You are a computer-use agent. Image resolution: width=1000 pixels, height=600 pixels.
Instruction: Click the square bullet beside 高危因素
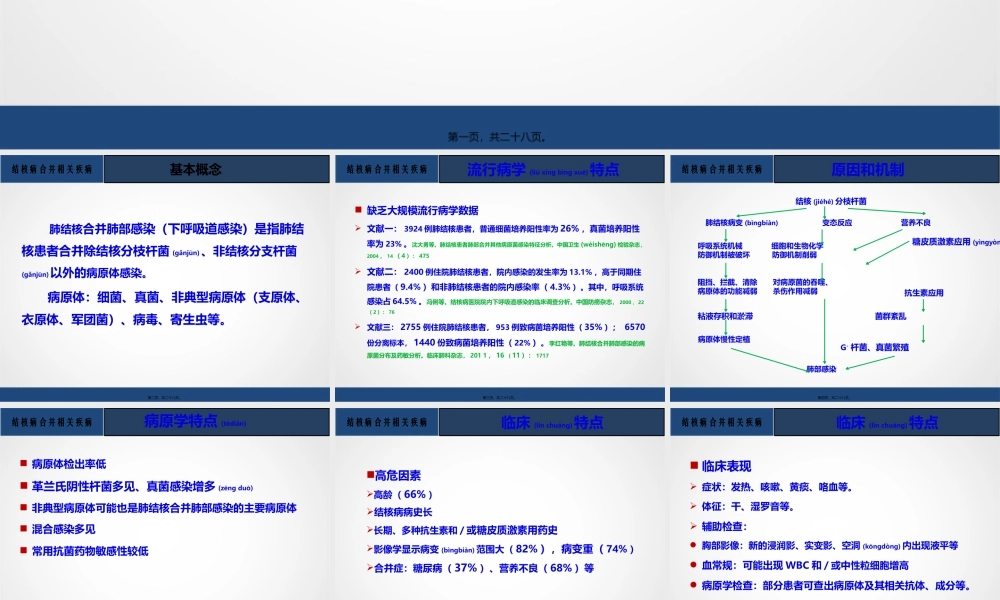click(369, 474)
